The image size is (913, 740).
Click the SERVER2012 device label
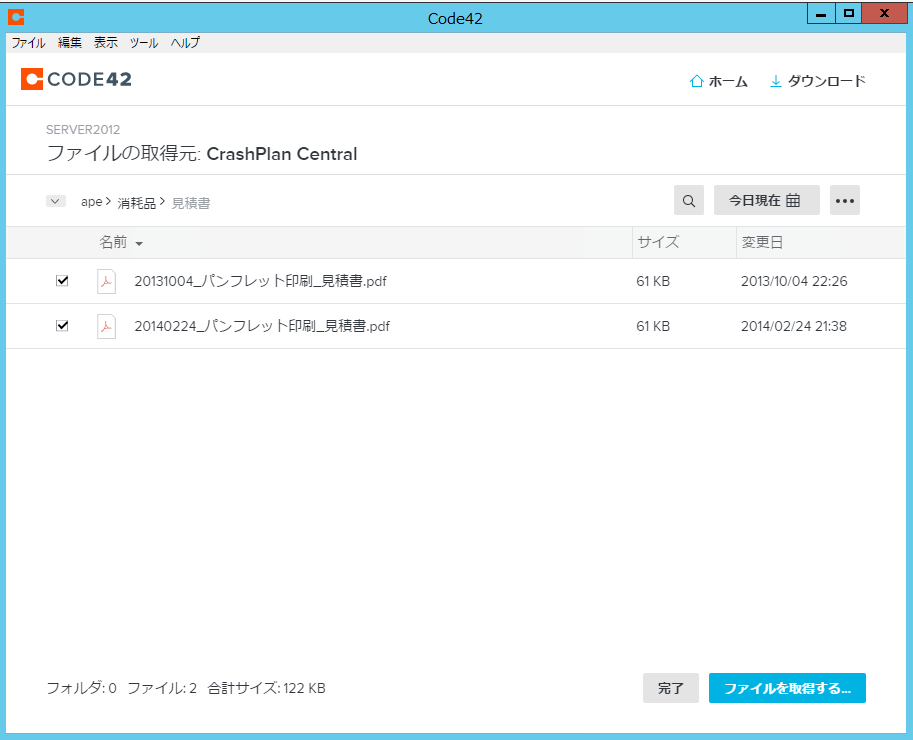click(83, 129)
